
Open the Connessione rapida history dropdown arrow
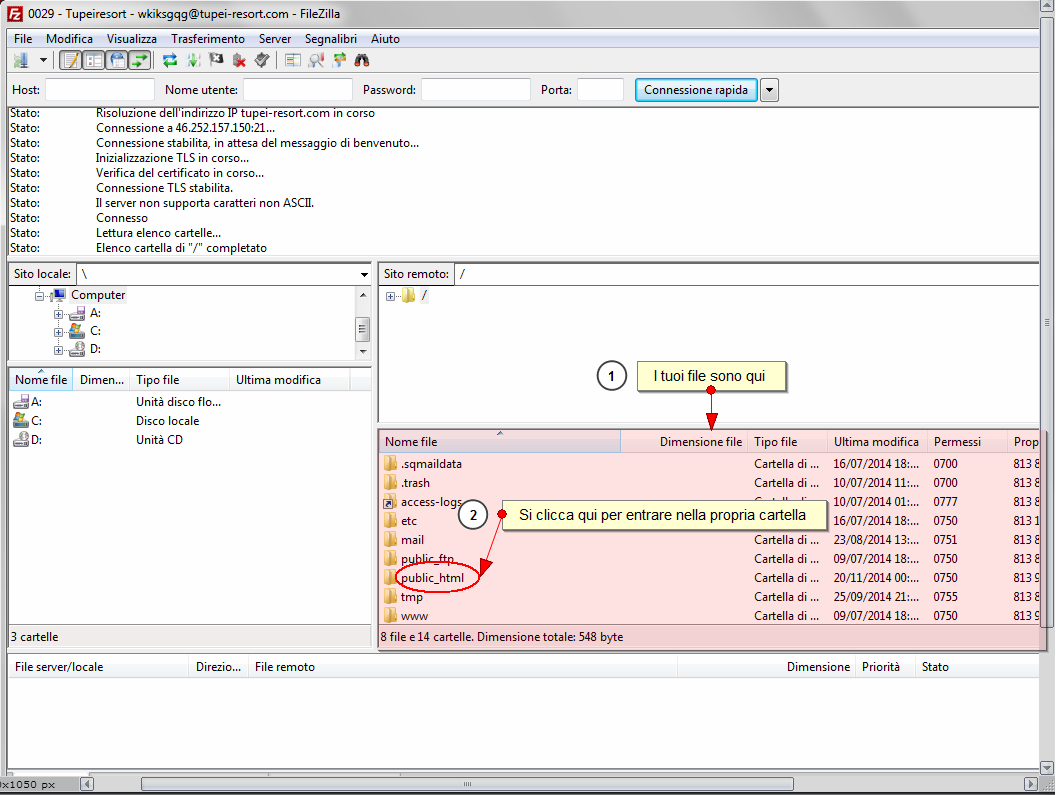[x=769, y=90]
